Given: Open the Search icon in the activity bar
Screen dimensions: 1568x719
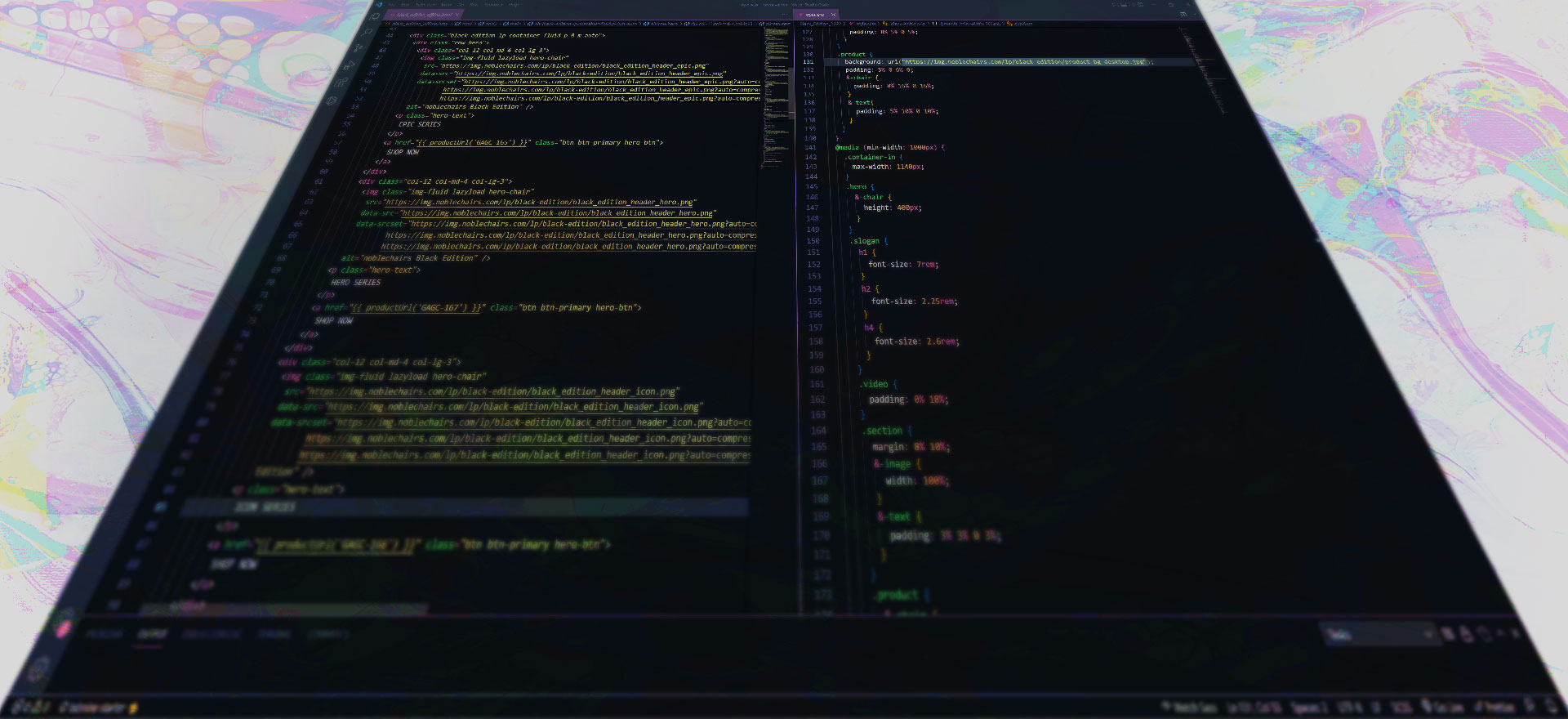Looking at the screenshot, I should tap(367, 32).
